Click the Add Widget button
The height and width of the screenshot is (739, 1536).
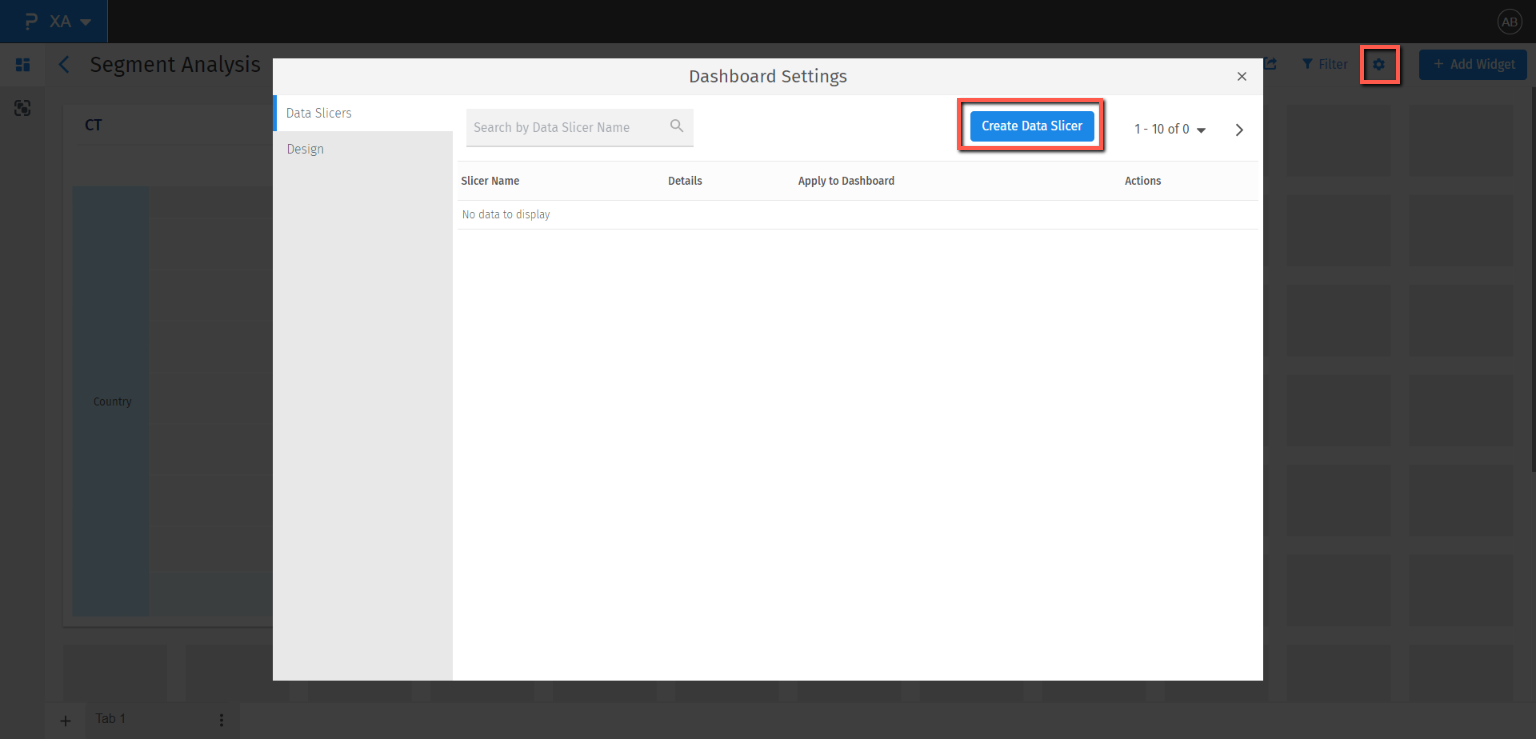click(x=1473, y=64)
